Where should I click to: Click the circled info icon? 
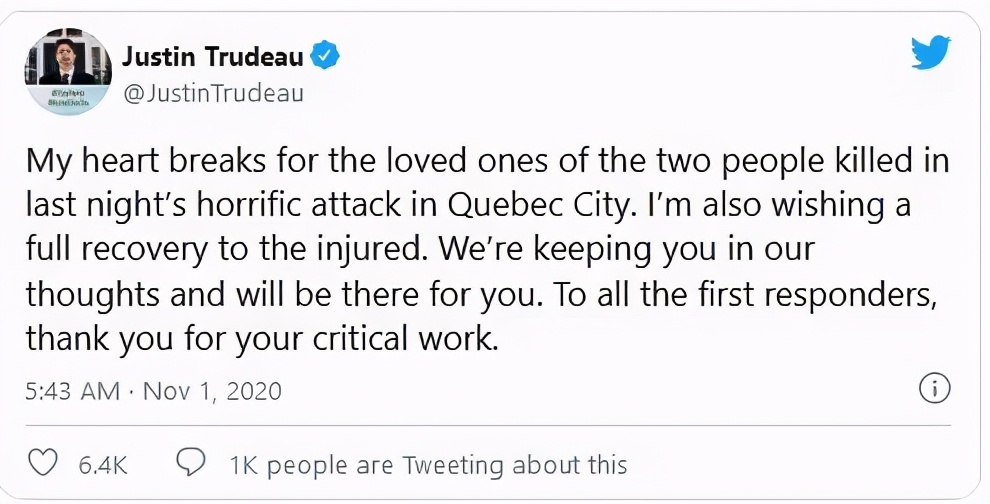coord(934,390)
